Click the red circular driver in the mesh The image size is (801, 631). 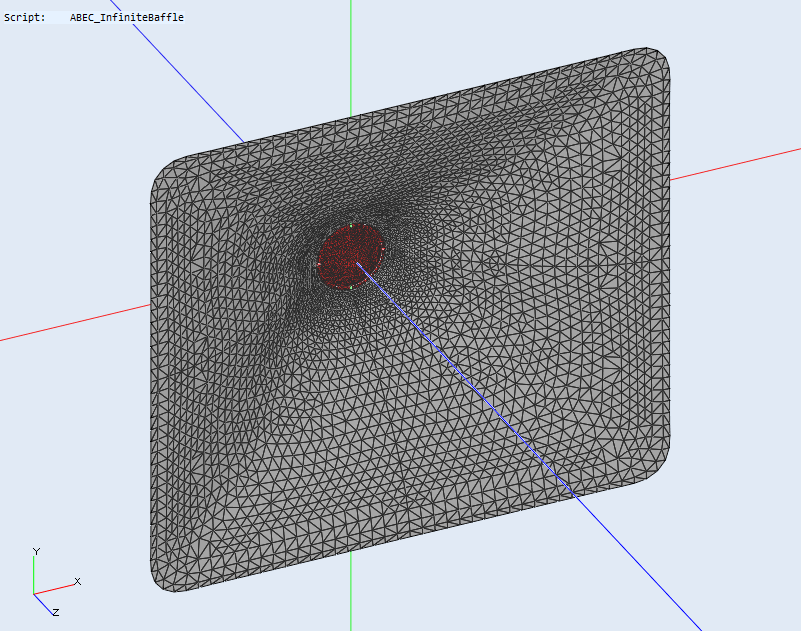[x=351, y=256]
